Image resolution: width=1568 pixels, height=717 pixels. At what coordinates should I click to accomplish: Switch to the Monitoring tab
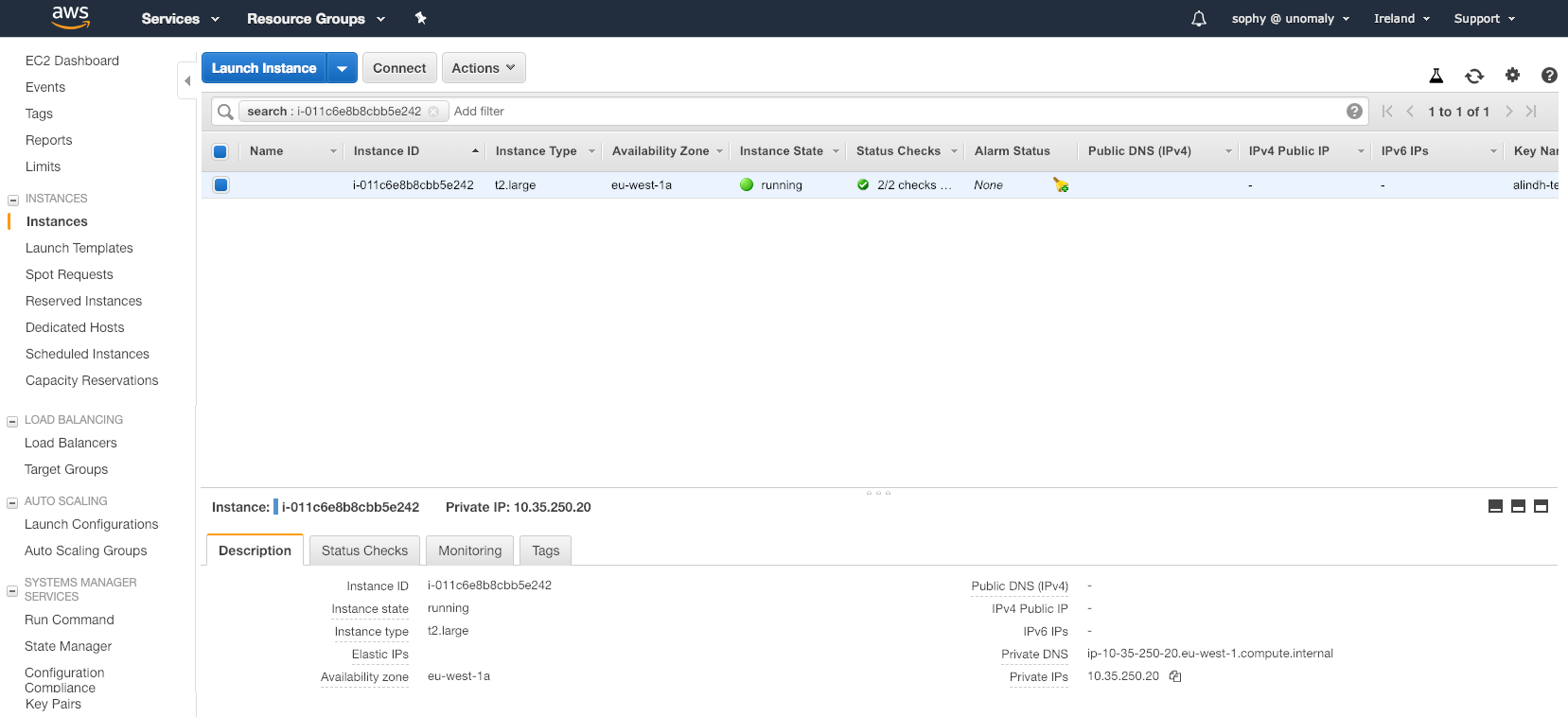(470, 551)
